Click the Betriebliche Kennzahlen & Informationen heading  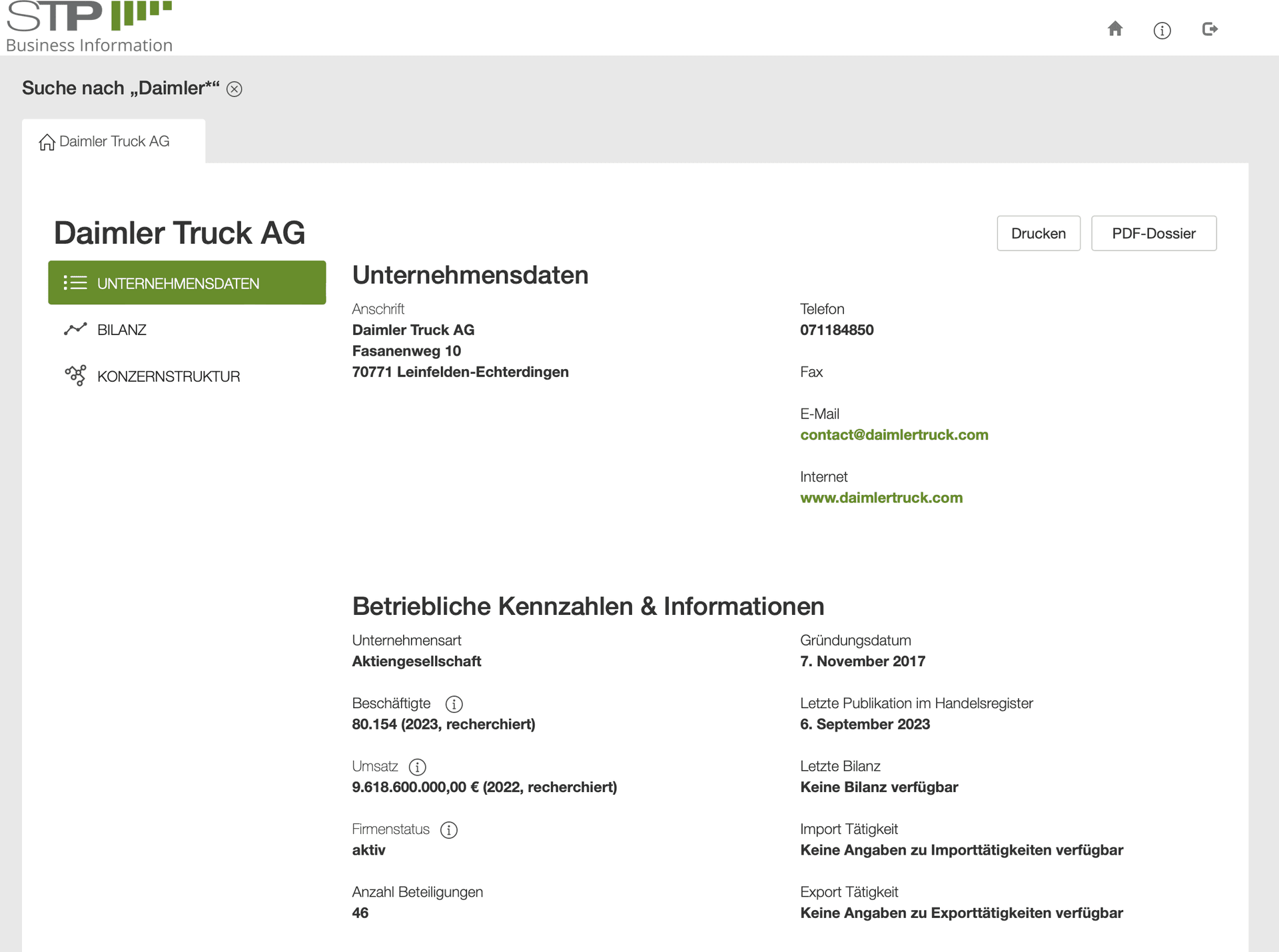click(588, 606)
